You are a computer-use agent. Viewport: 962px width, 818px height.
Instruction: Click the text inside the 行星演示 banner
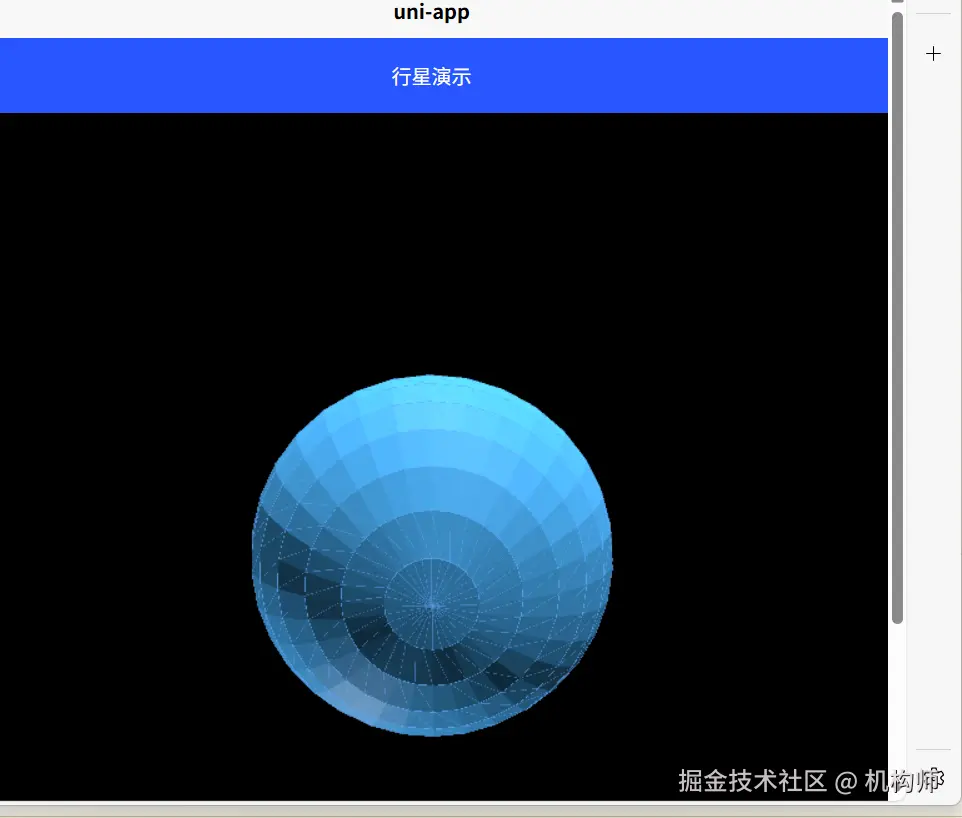tap(432, 76)
